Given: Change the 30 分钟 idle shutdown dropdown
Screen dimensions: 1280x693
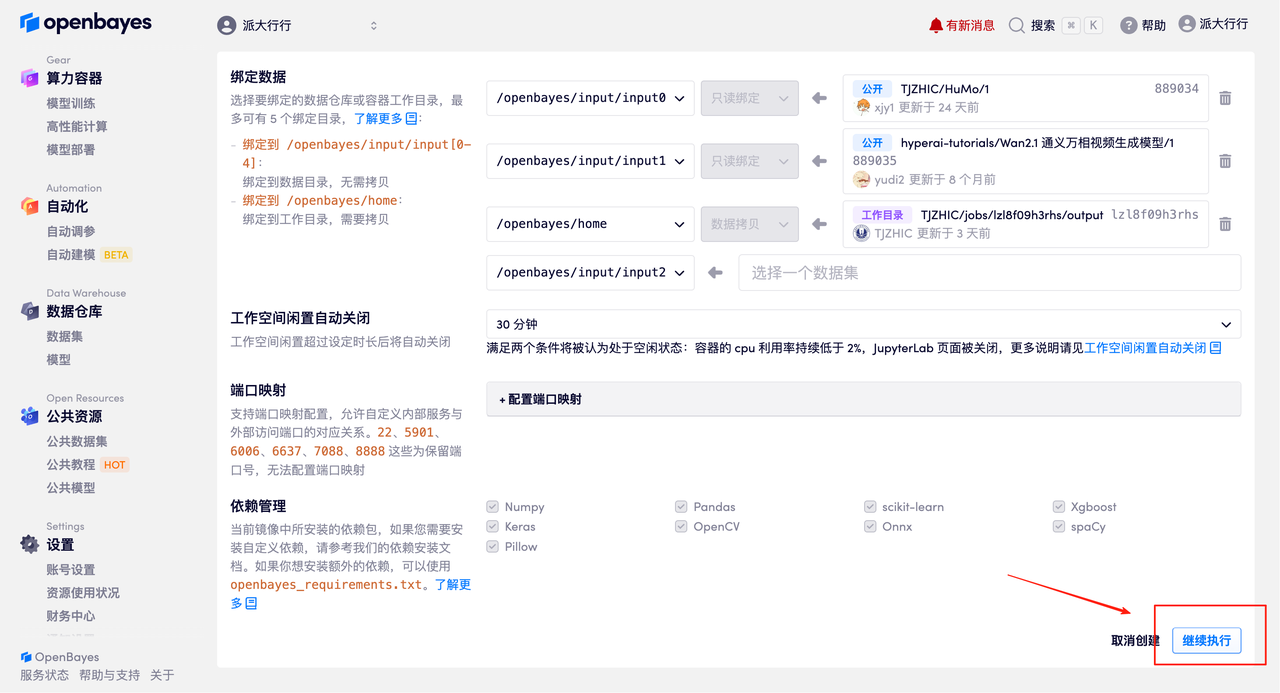Looking at the screenshot, I should coord(862,323).
